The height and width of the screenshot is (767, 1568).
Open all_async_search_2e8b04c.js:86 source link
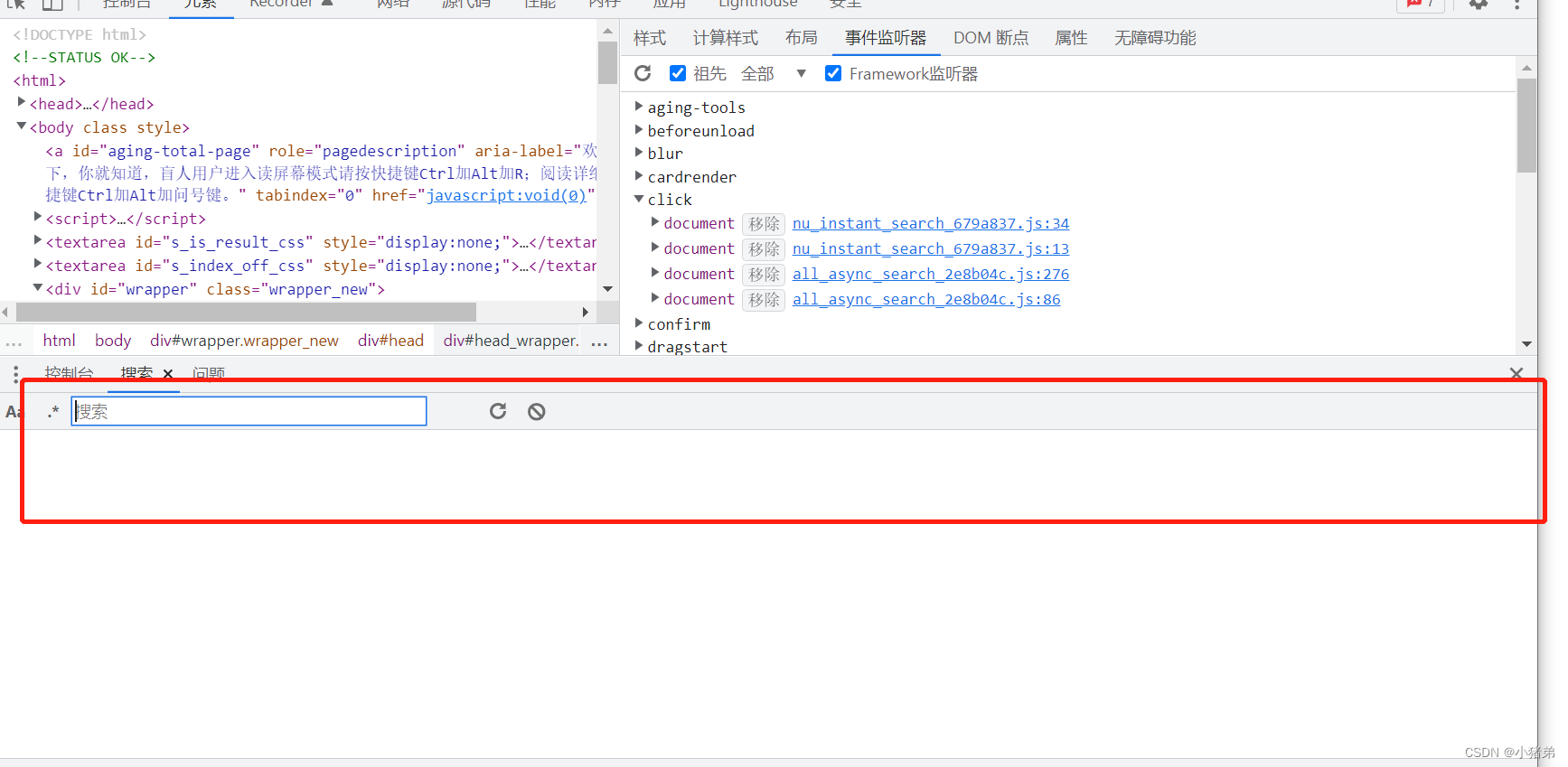tap(926, 299)
